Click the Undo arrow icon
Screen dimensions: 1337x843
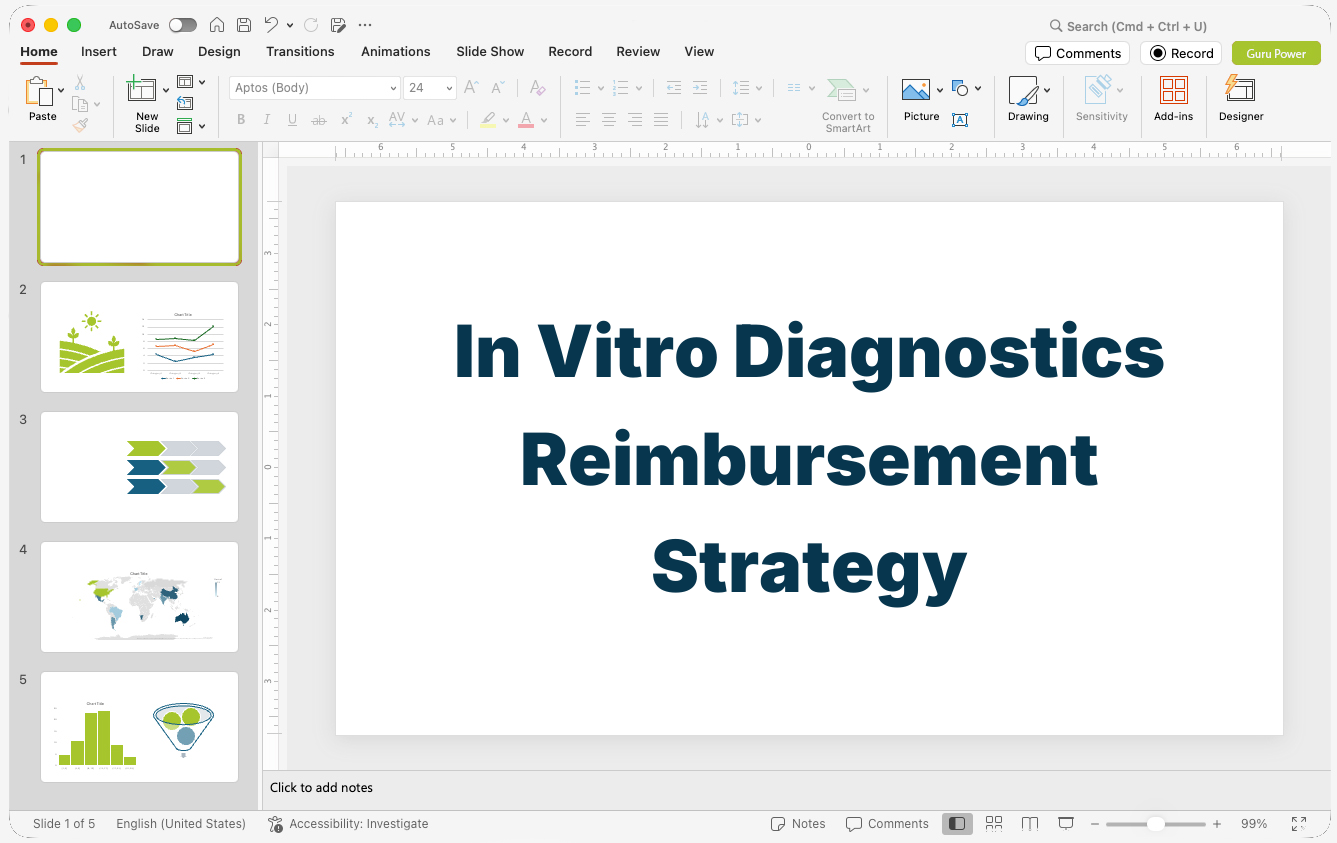coord(272,25)
